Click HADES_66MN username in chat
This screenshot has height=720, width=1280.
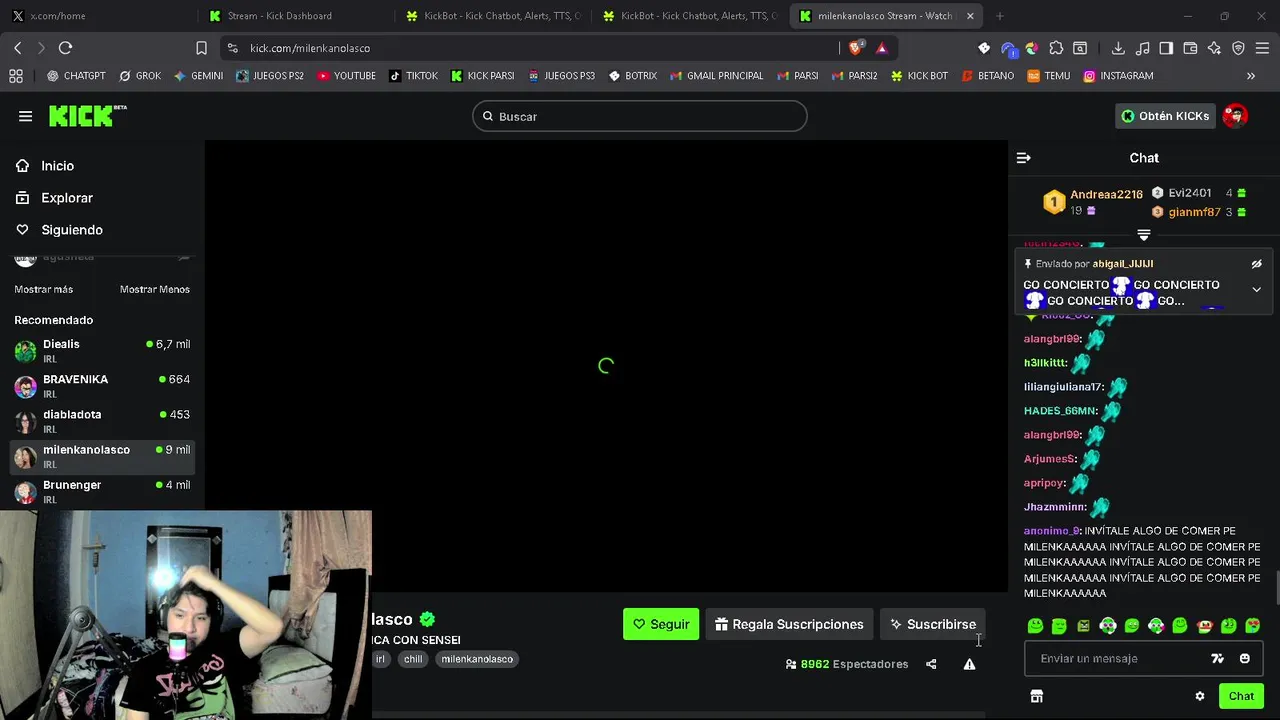coord(1061,411)
